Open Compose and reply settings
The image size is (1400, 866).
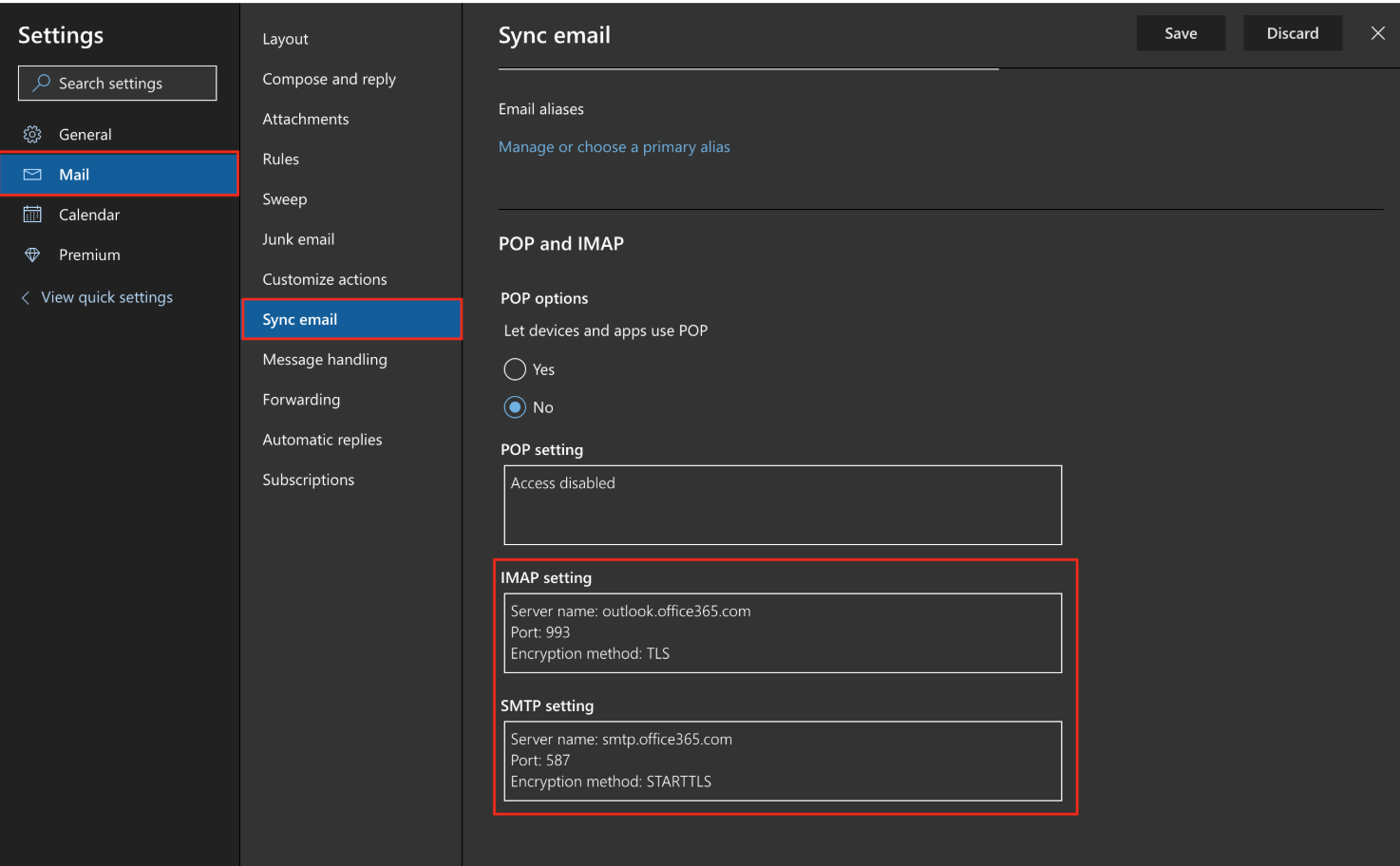coord(329,80)
